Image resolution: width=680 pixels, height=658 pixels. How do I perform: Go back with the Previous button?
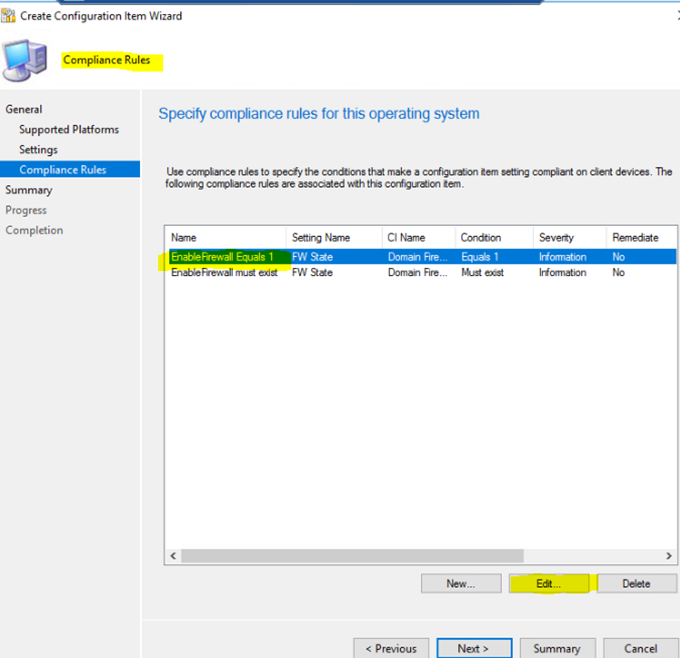tap(391, 648)
